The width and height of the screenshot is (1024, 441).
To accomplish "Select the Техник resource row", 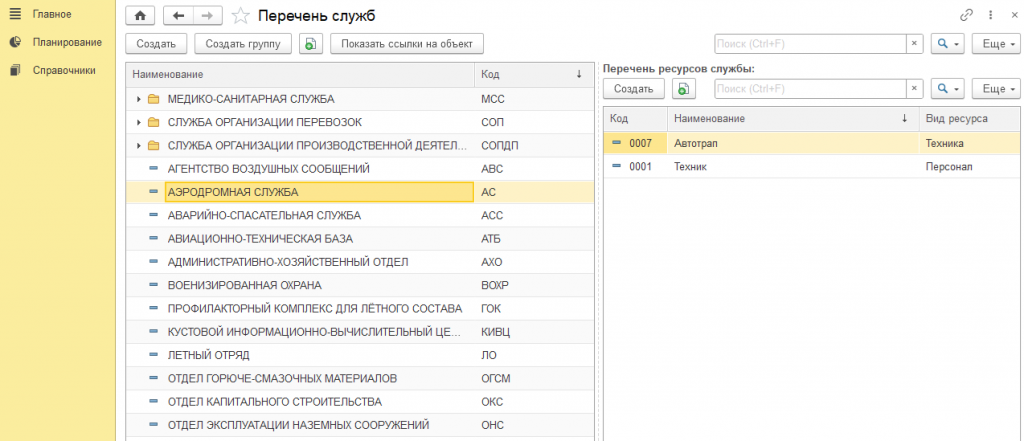I will click(812, 167).
